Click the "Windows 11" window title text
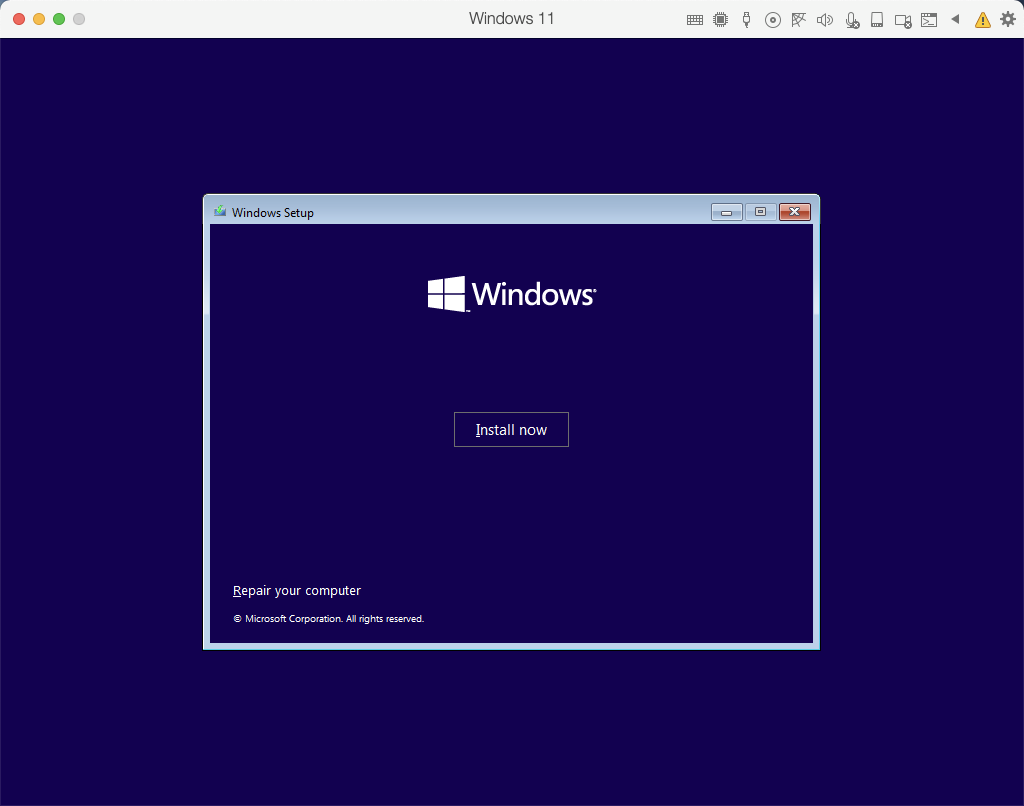The width and height of the screenshot is (1024, 806). [x=511, y=18]
